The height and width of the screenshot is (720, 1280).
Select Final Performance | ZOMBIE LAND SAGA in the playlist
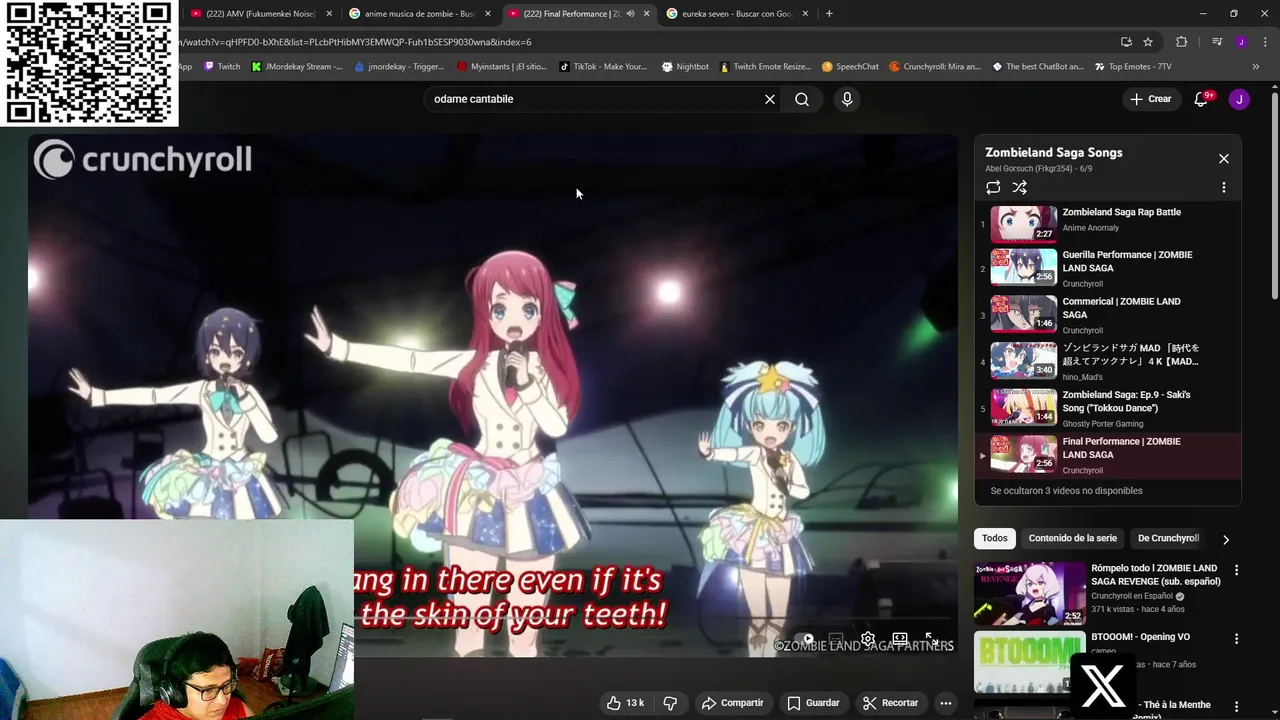(1108, 455)
